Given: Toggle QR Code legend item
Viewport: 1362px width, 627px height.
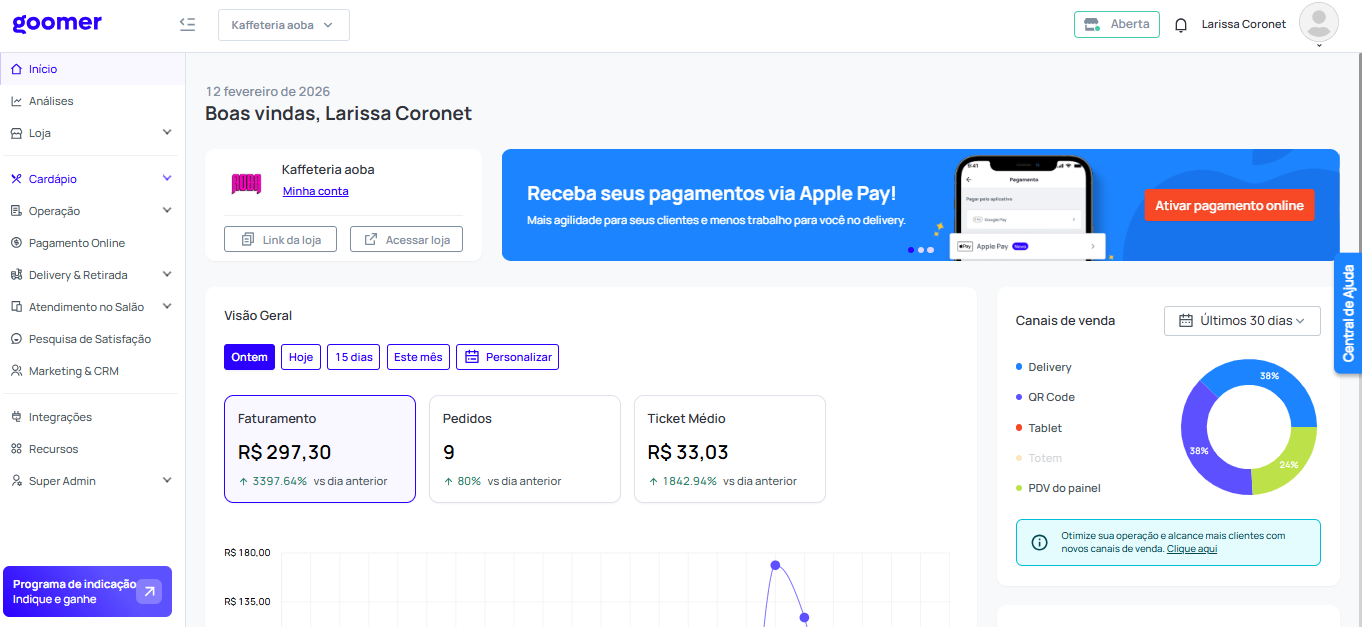Looking at the screenshot, I should (1051, 397).
